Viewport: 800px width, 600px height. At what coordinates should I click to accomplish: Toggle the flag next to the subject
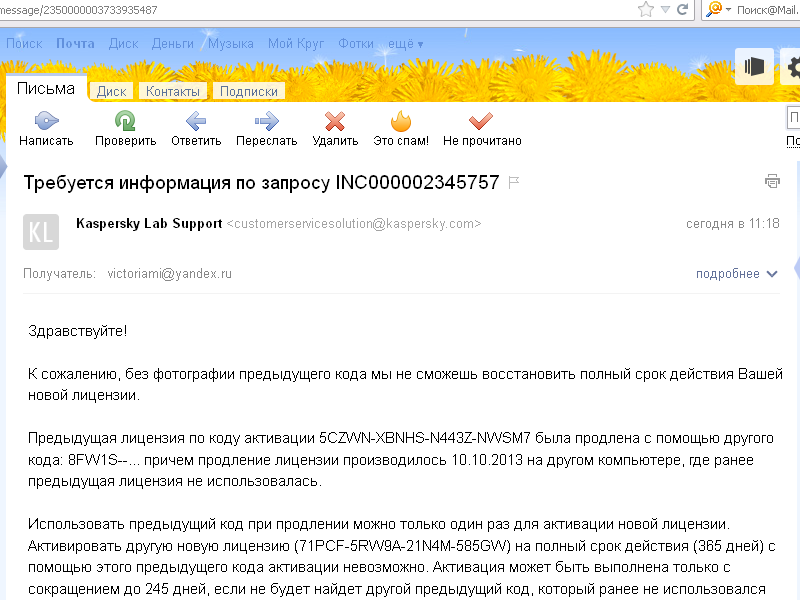tap(514, 182)
